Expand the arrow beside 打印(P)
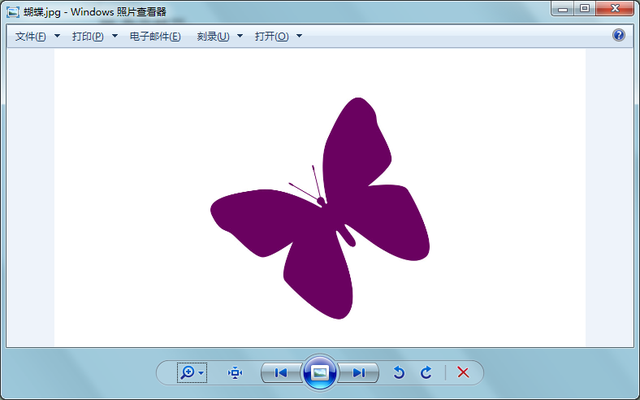The height and width of the screenshot is (400, 640). tap(115, 36)
